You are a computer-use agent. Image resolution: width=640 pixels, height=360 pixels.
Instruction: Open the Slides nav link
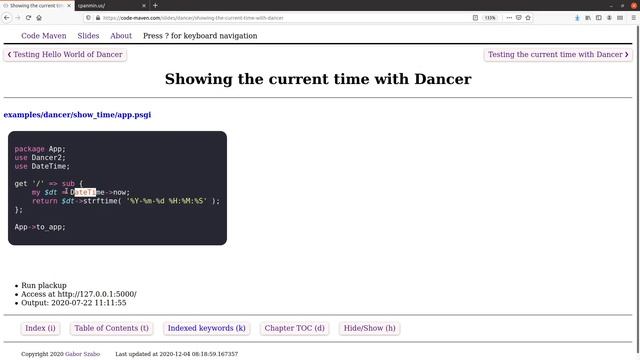click(x=88, y=36)
